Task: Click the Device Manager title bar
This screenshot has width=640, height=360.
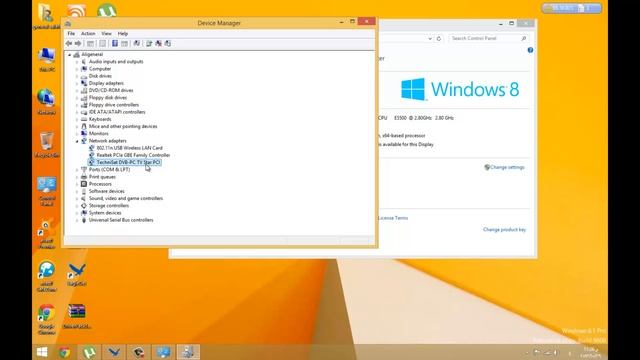Action: (219, 23)
